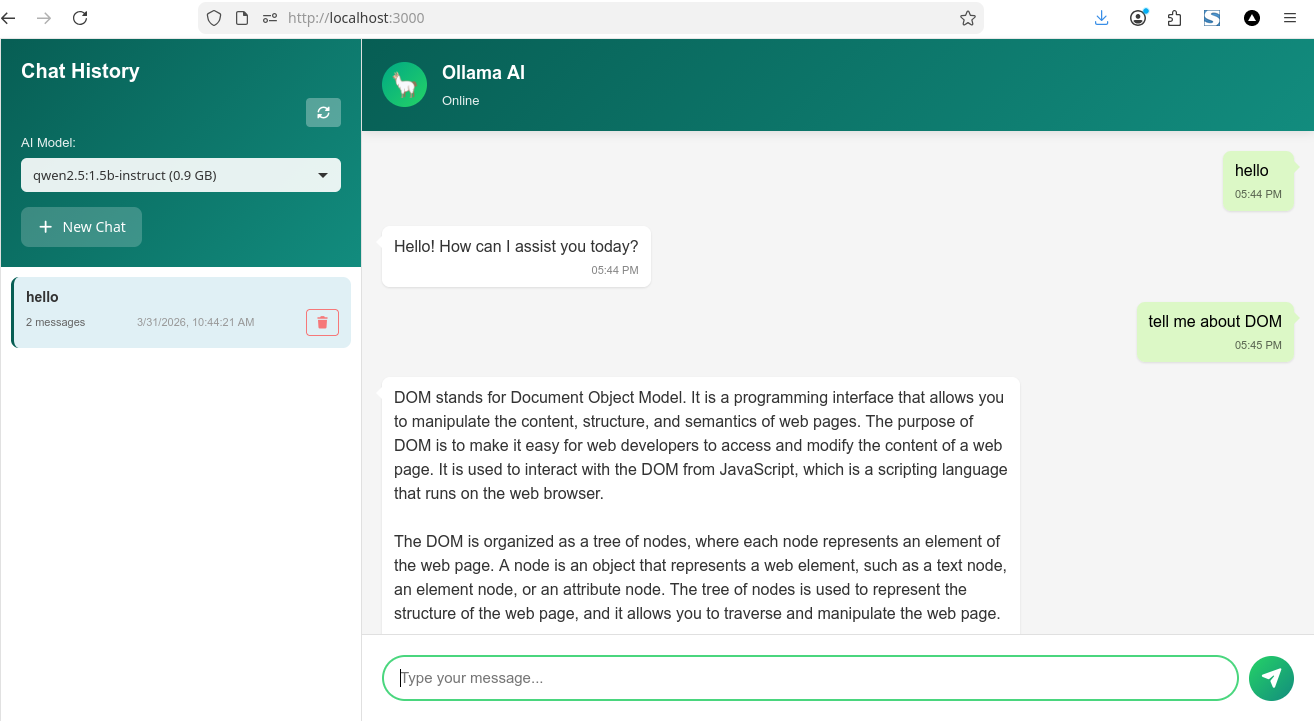Open the browser account profile icon
This screenshot has height=721, width=1314.
pos(1137,17)
